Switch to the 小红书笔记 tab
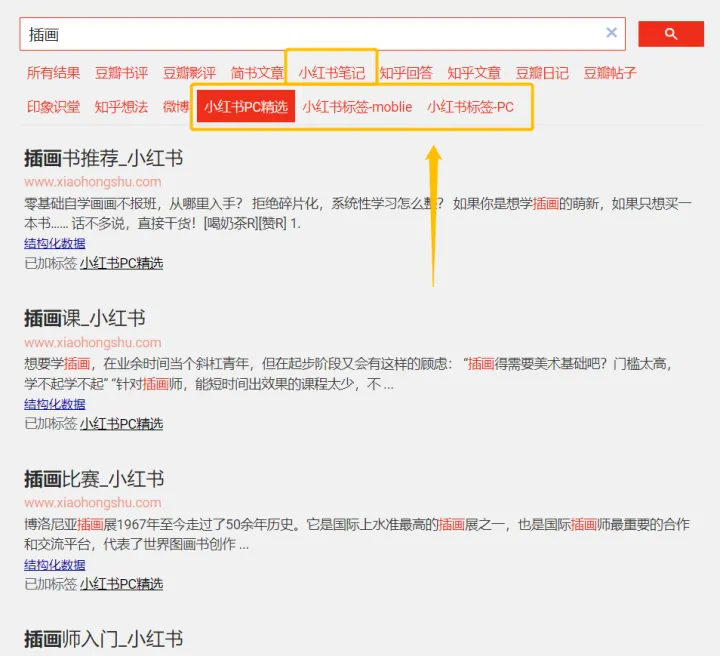 pos(332,73)
